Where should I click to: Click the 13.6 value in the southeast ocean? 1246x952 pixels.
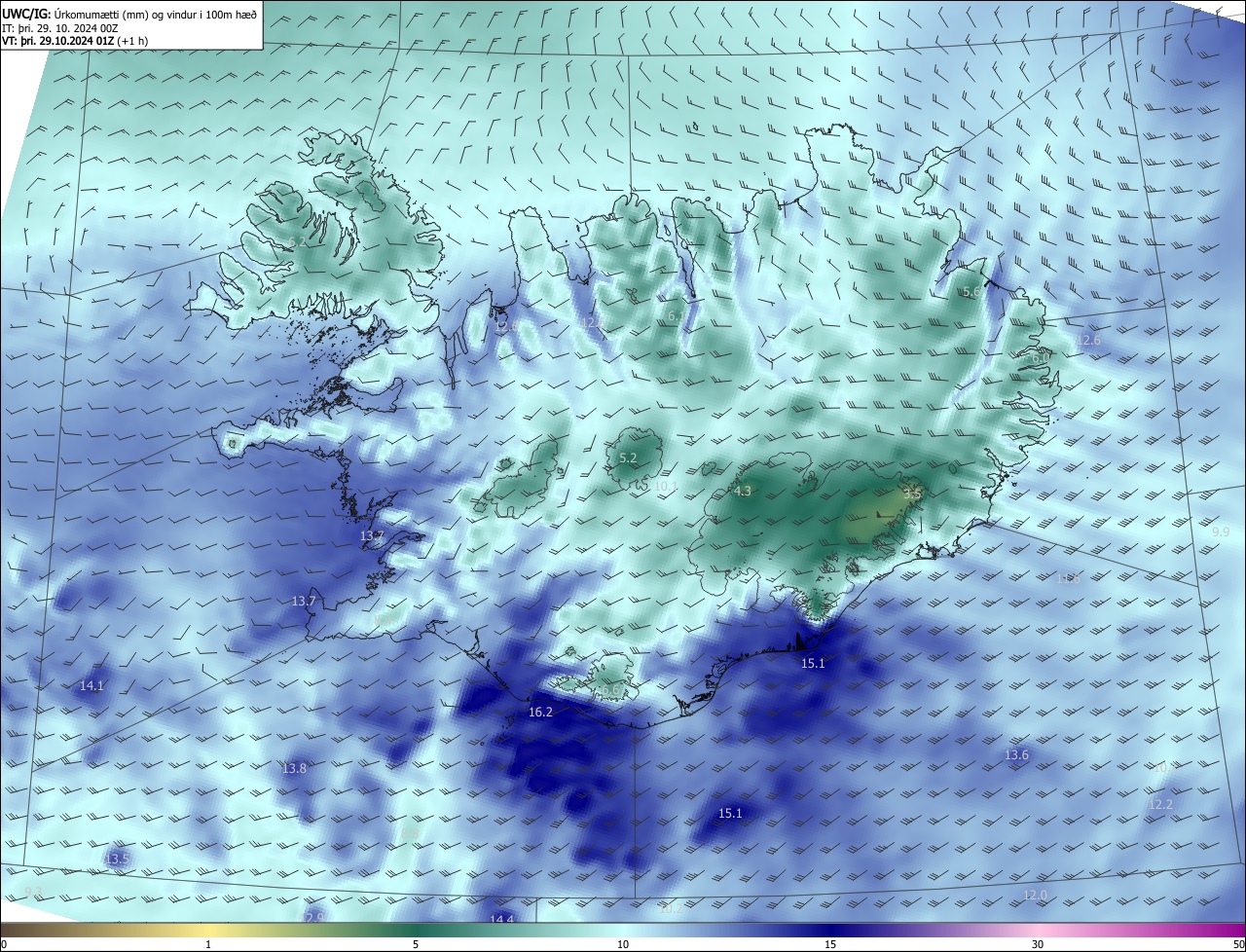click(x=1016, y=754)
